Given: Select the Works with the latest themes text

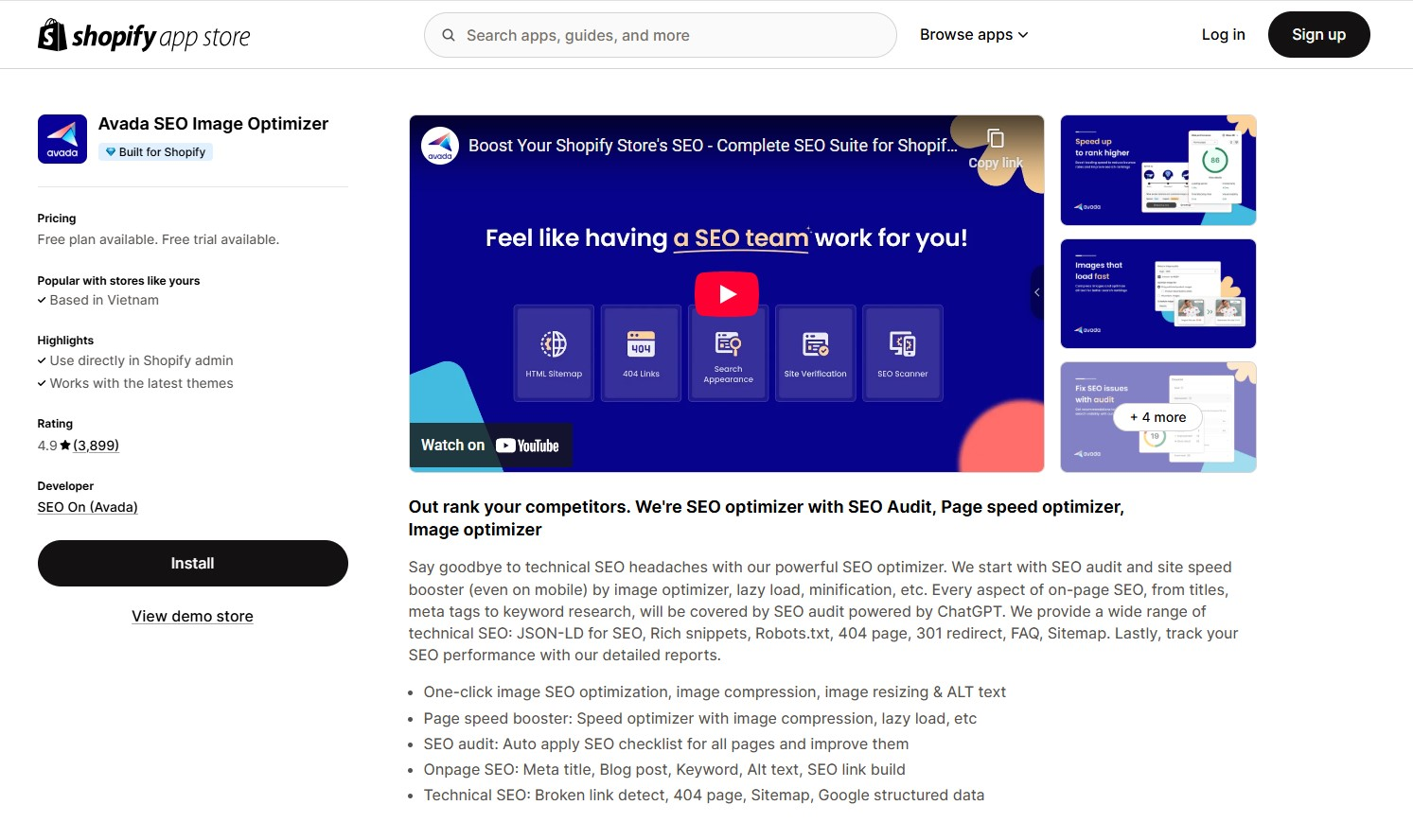Looking at the screenshot, I should (141, 383).
